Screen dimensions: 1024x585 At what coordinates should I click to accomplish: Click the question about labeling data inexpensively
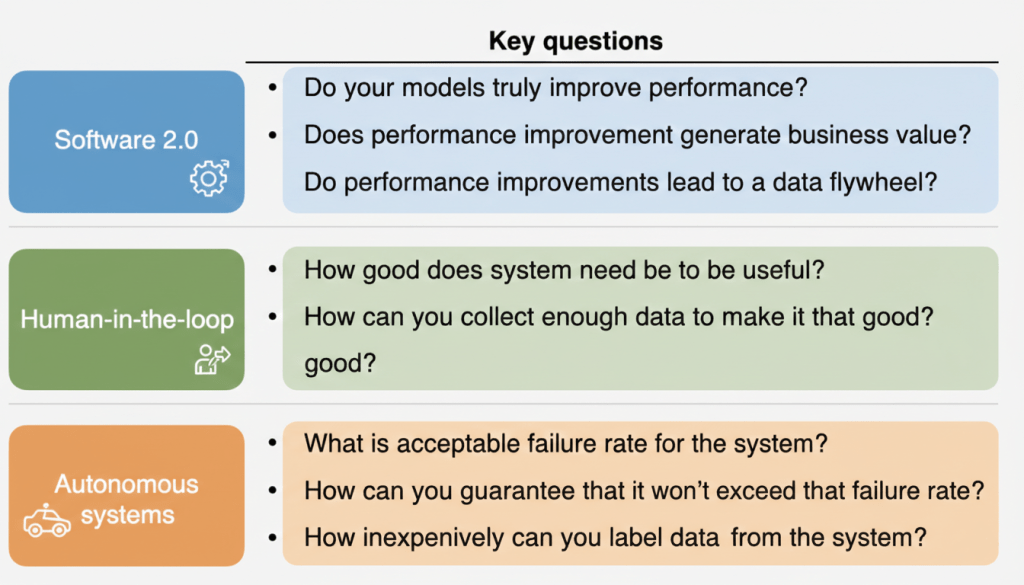point(615,538)
